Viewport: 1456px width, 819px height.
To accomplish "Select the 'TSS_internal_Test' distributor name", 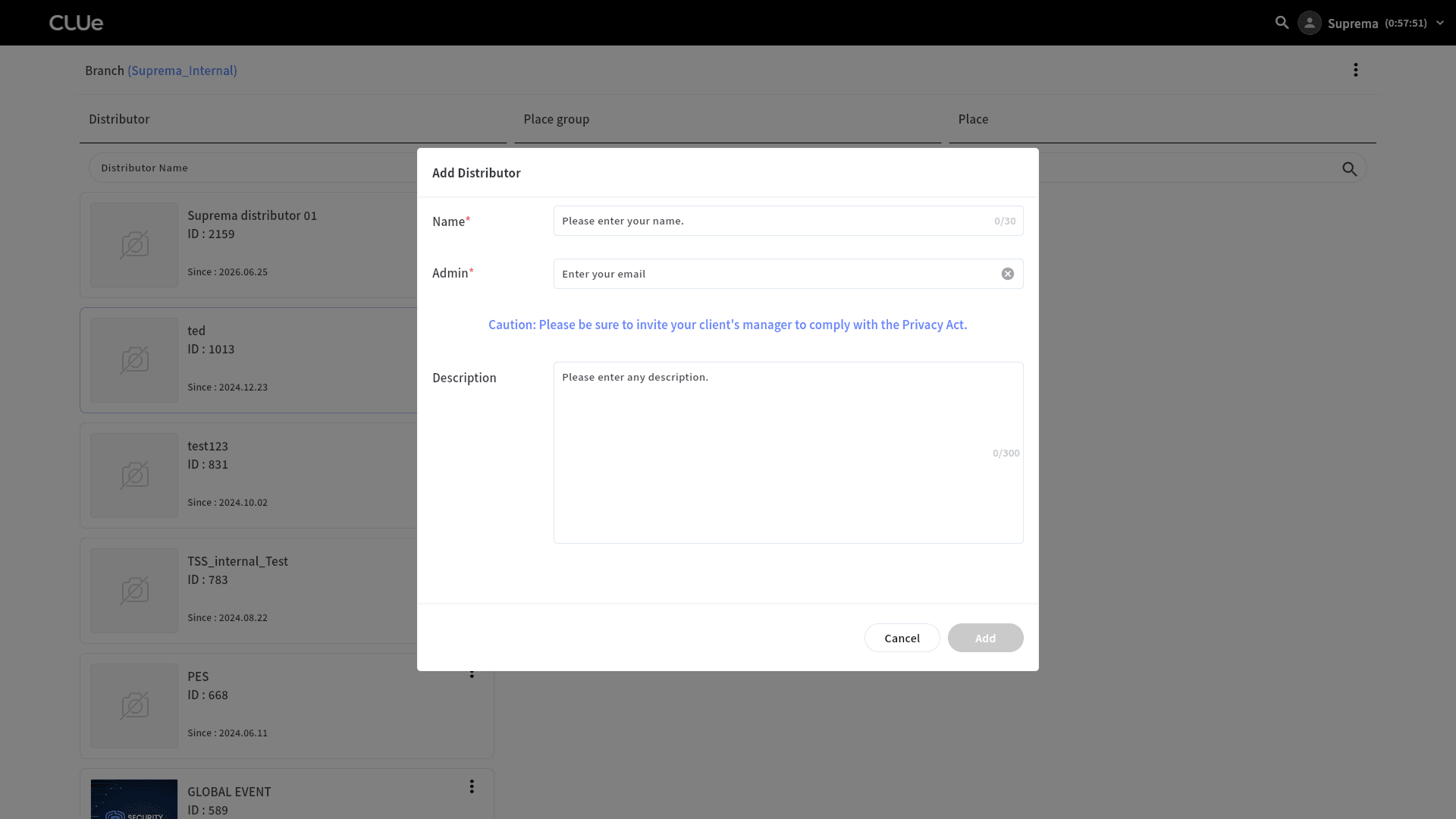I will coord(237,561).
